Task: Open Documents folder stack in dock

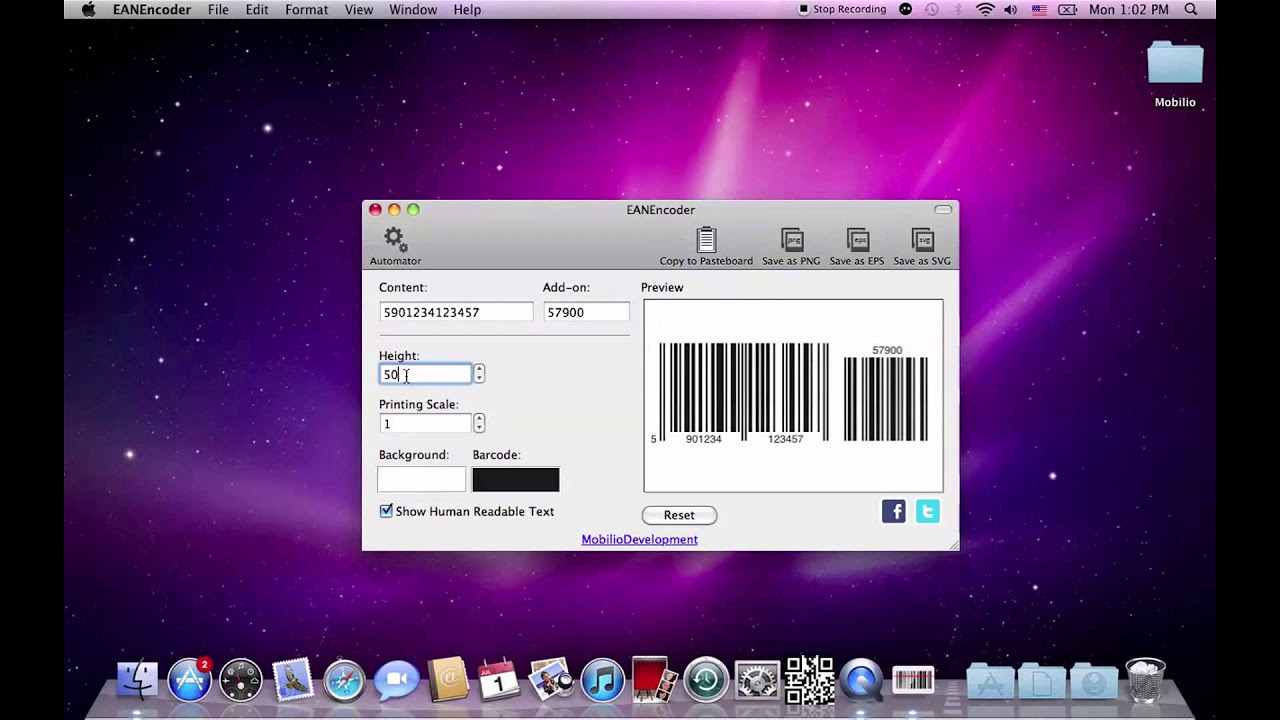Action: (x=1042, y=682)
